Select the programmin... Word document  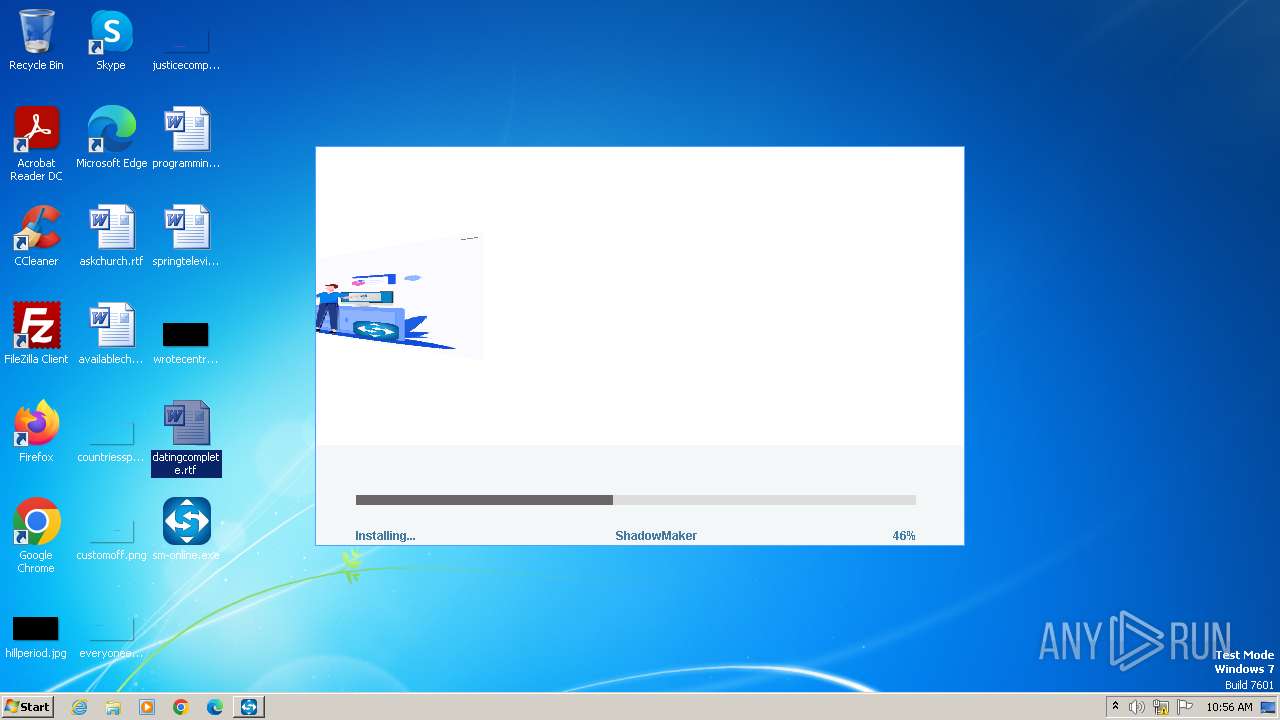coord(186,138)
